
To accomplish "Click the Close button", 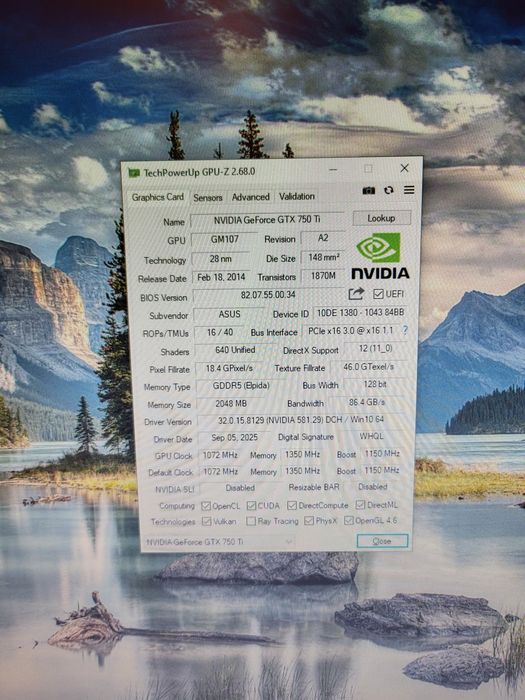I will tap(382, 541).
